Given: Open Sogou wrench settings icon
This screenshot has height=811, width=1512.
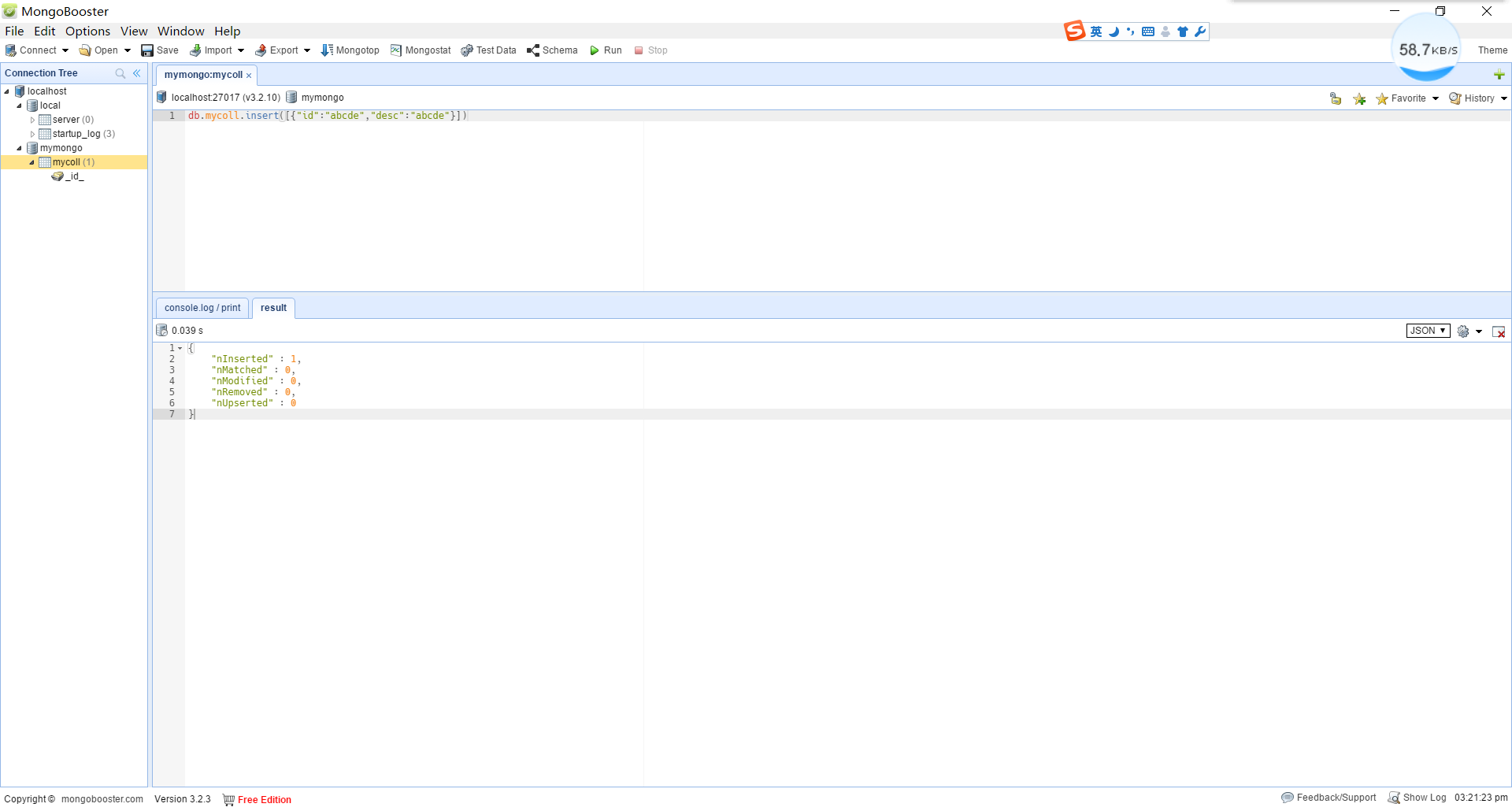Looking at the screenshot, I should [x=1200, y=31].
